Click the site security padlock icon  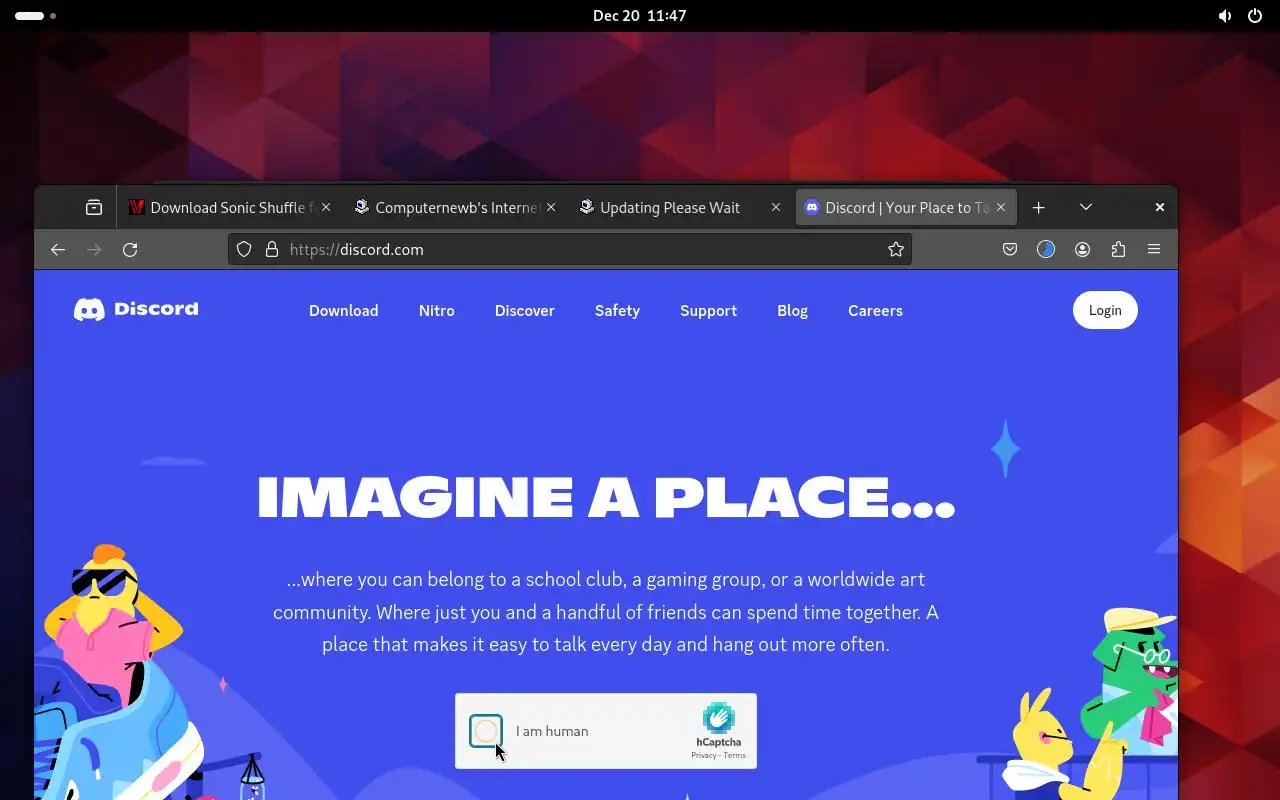point(271,249)
